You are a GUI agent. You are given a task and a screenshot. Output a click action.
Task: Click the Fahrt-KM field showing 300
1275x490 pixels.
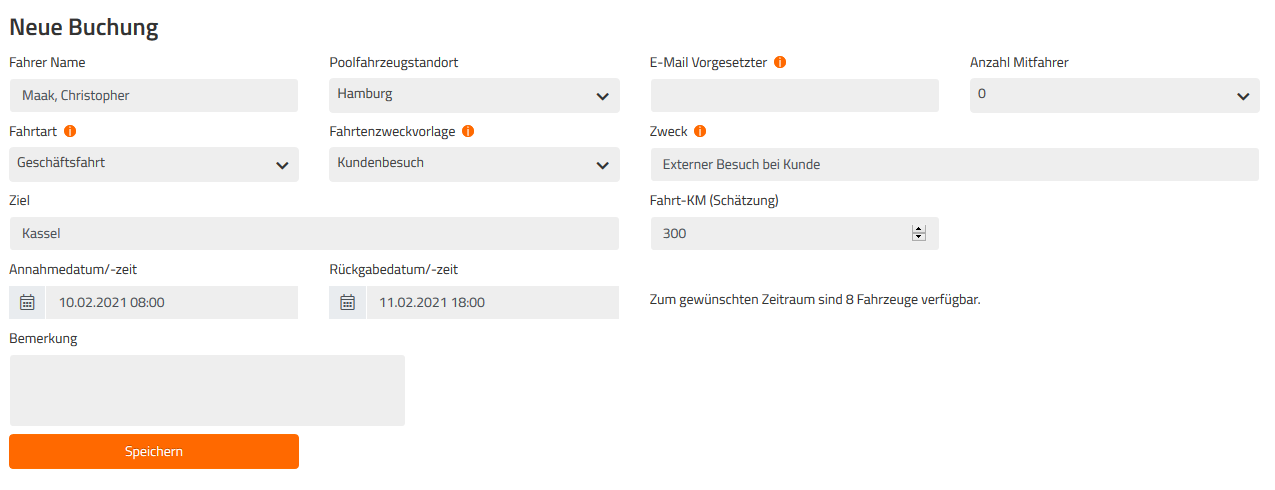coord(795,233)
